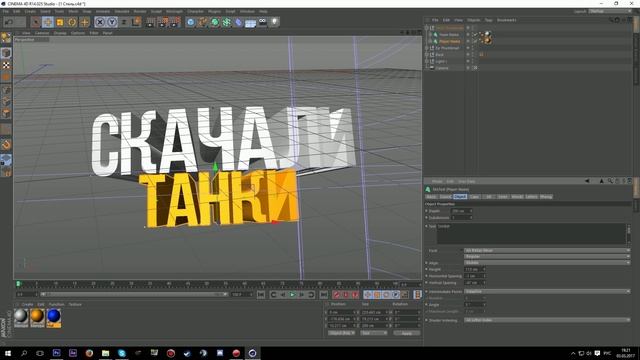Select the Live Selection tool
640x360 pixels.
point(36,22)
